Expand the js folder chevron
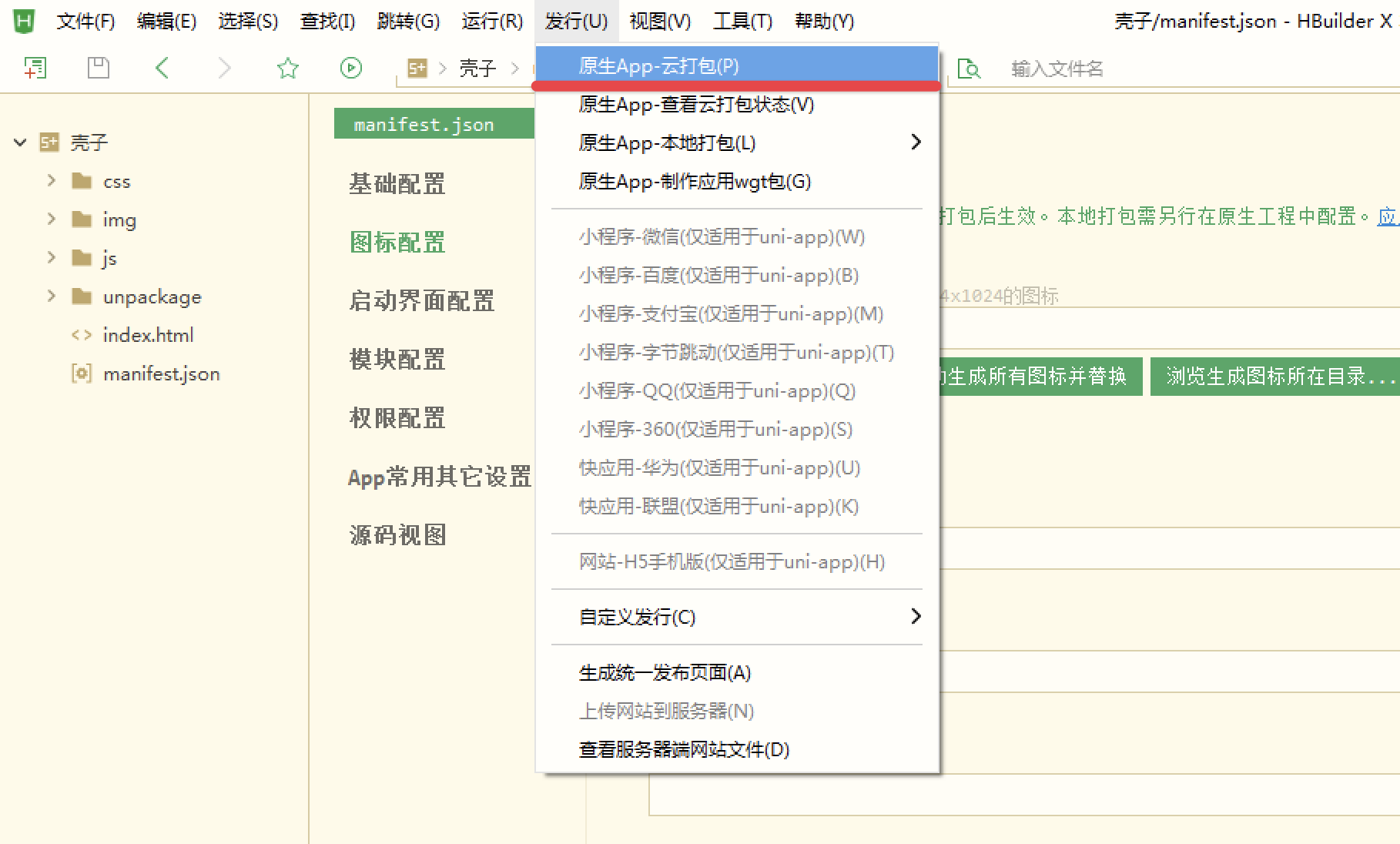 pos(52,257)
